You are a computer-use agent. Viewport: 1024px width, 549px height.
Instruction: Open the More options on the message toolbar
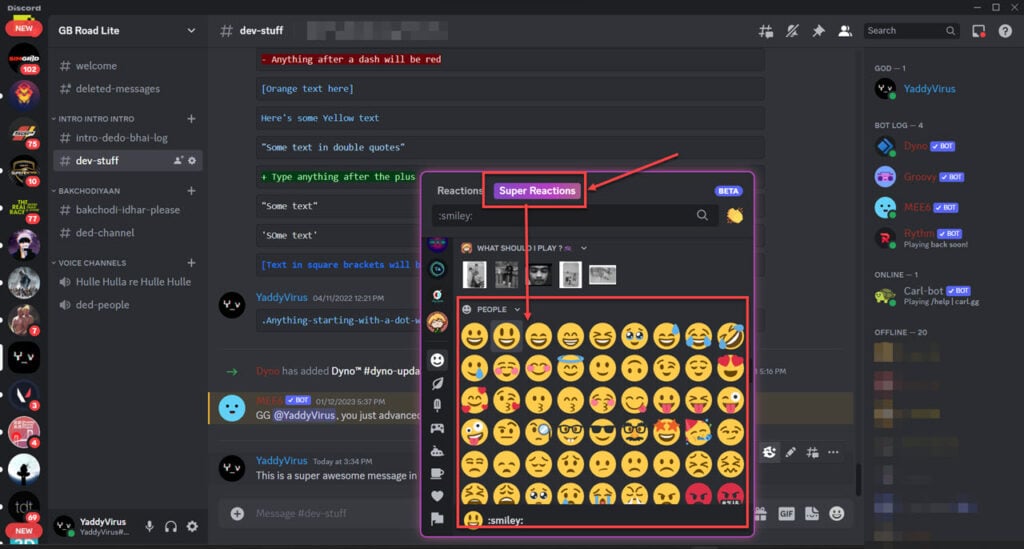click(x=833, y=452)
